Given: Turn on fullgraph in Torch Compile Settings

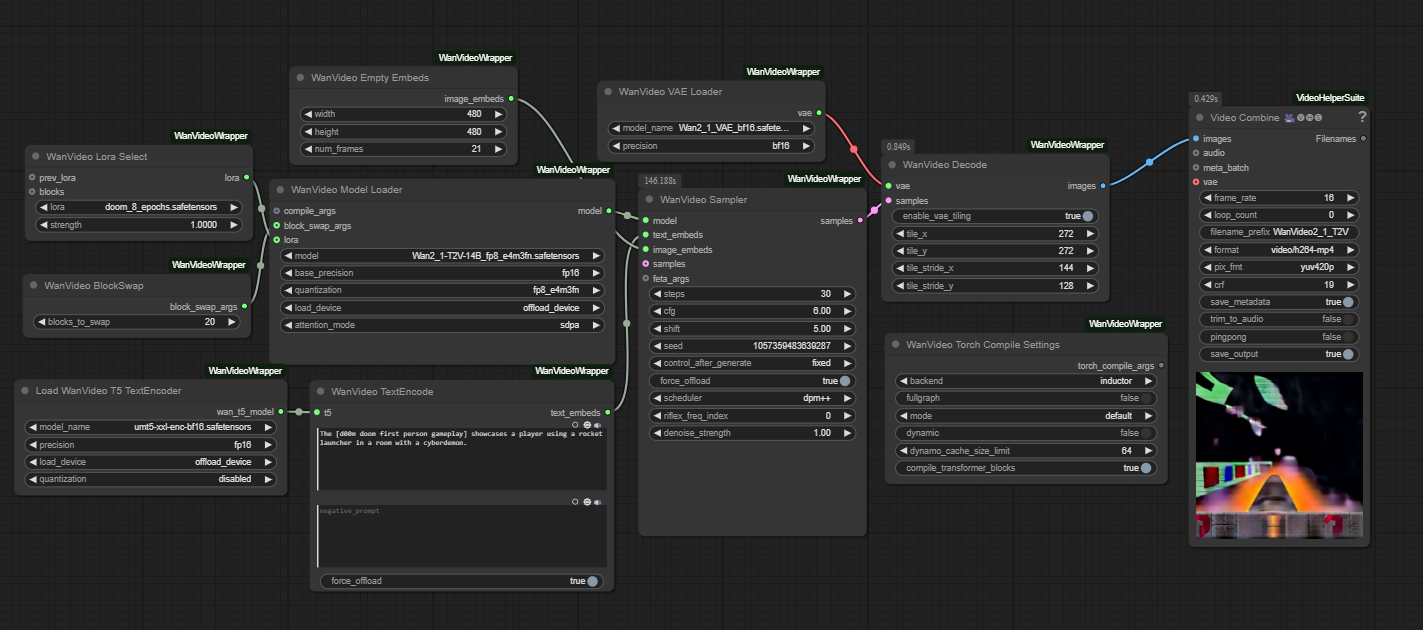Looking at the screenshot, I should [1146, 398].
